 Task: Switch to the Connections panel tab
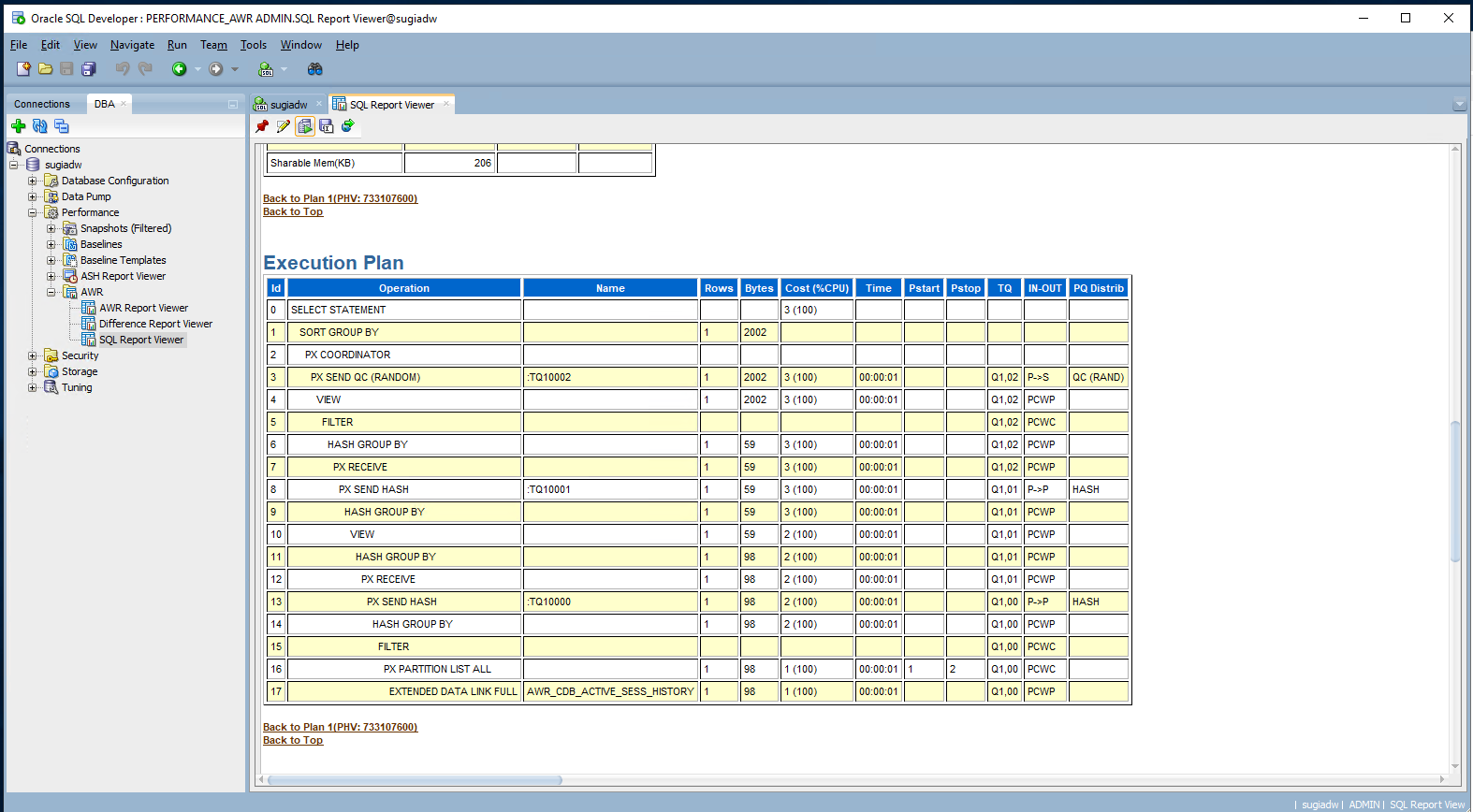pos(42,104)
